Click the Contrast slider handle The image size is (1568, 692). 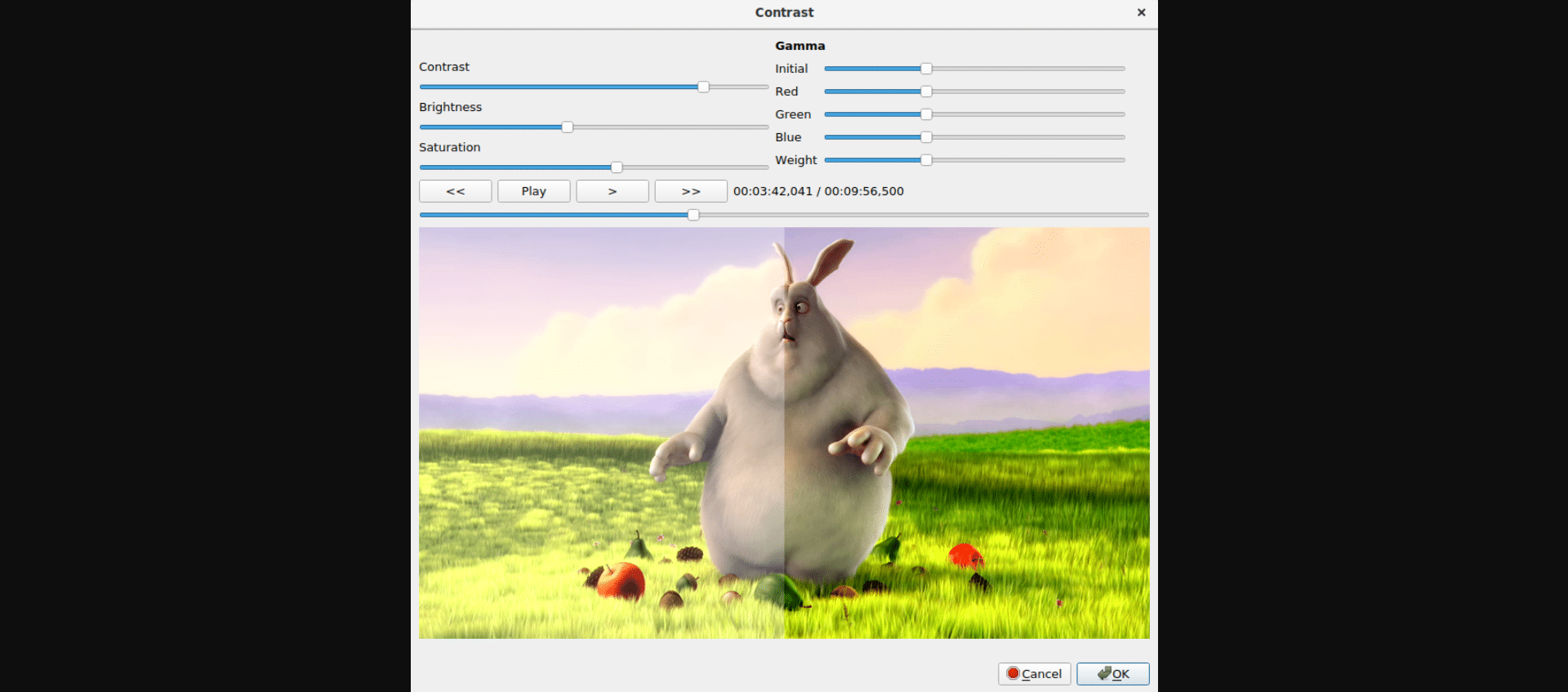pos(703,87)
